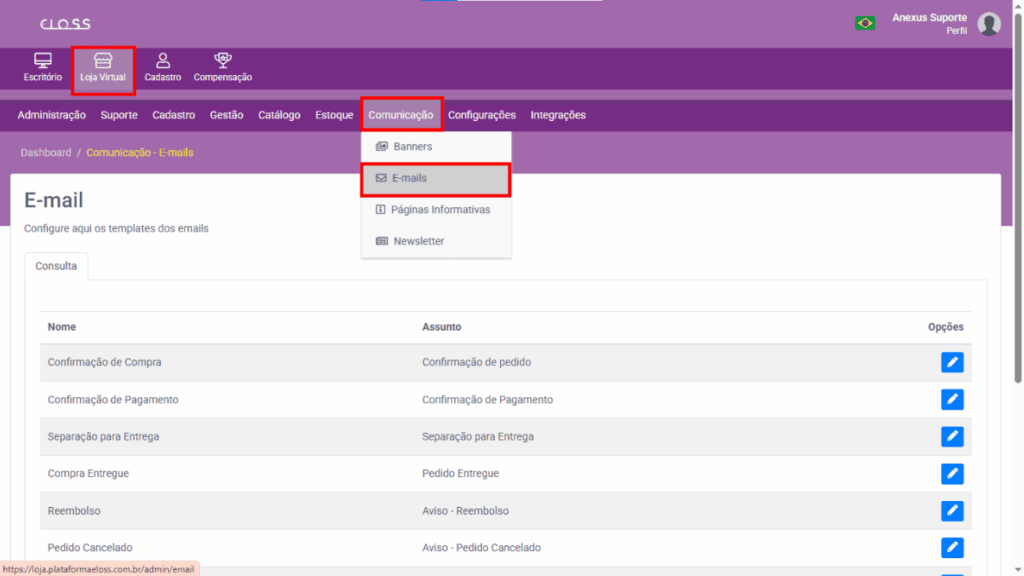This screenshot has width=1024, height=576.
Task: Open Páginas Informativas menu entry
Action: click(440, 210)
